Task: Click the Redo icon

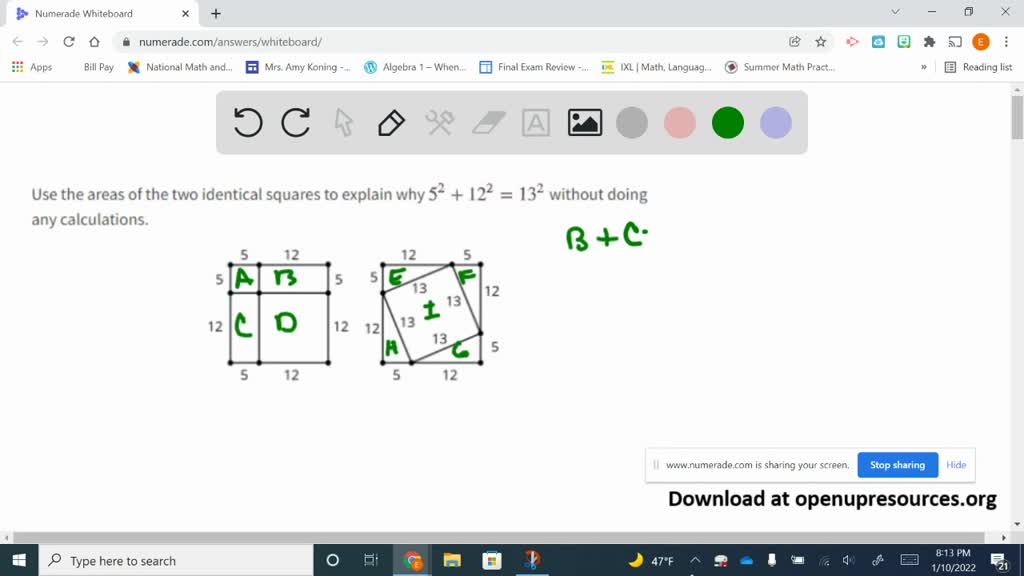Action: [x=296, y=122]
